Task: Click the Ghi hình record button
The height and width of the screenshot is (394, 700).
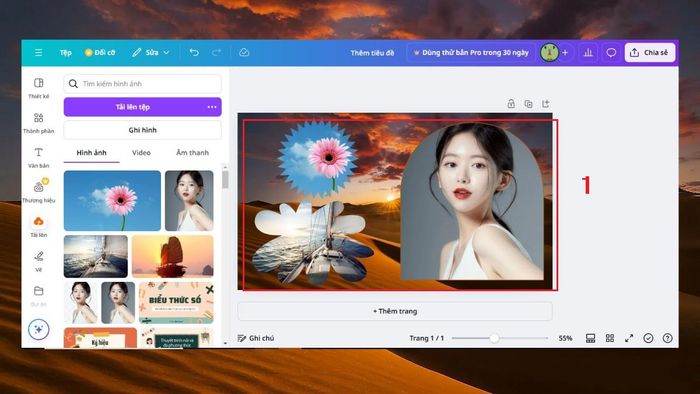Action: tap(142, 130)
